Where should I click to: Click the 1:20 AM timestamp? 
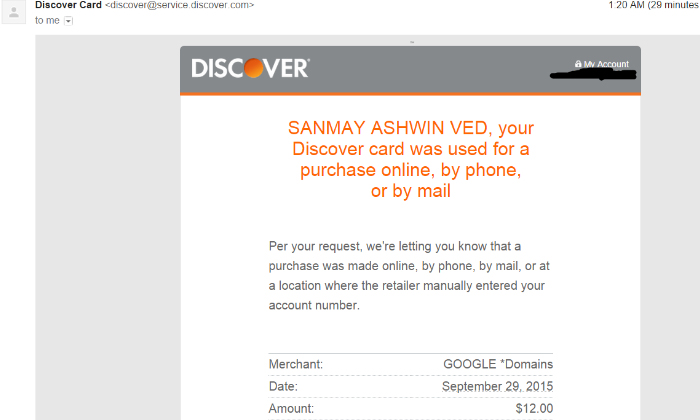pyautogui.click(x=626, y=5)
